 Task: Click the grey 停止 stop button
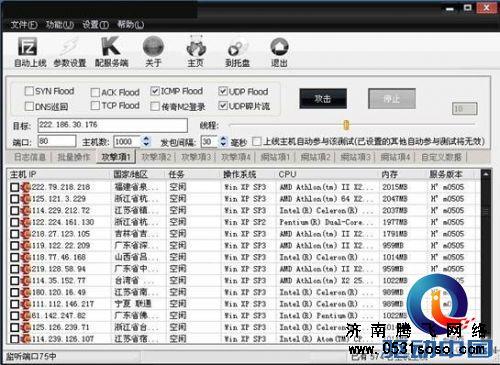coord(392,98)
